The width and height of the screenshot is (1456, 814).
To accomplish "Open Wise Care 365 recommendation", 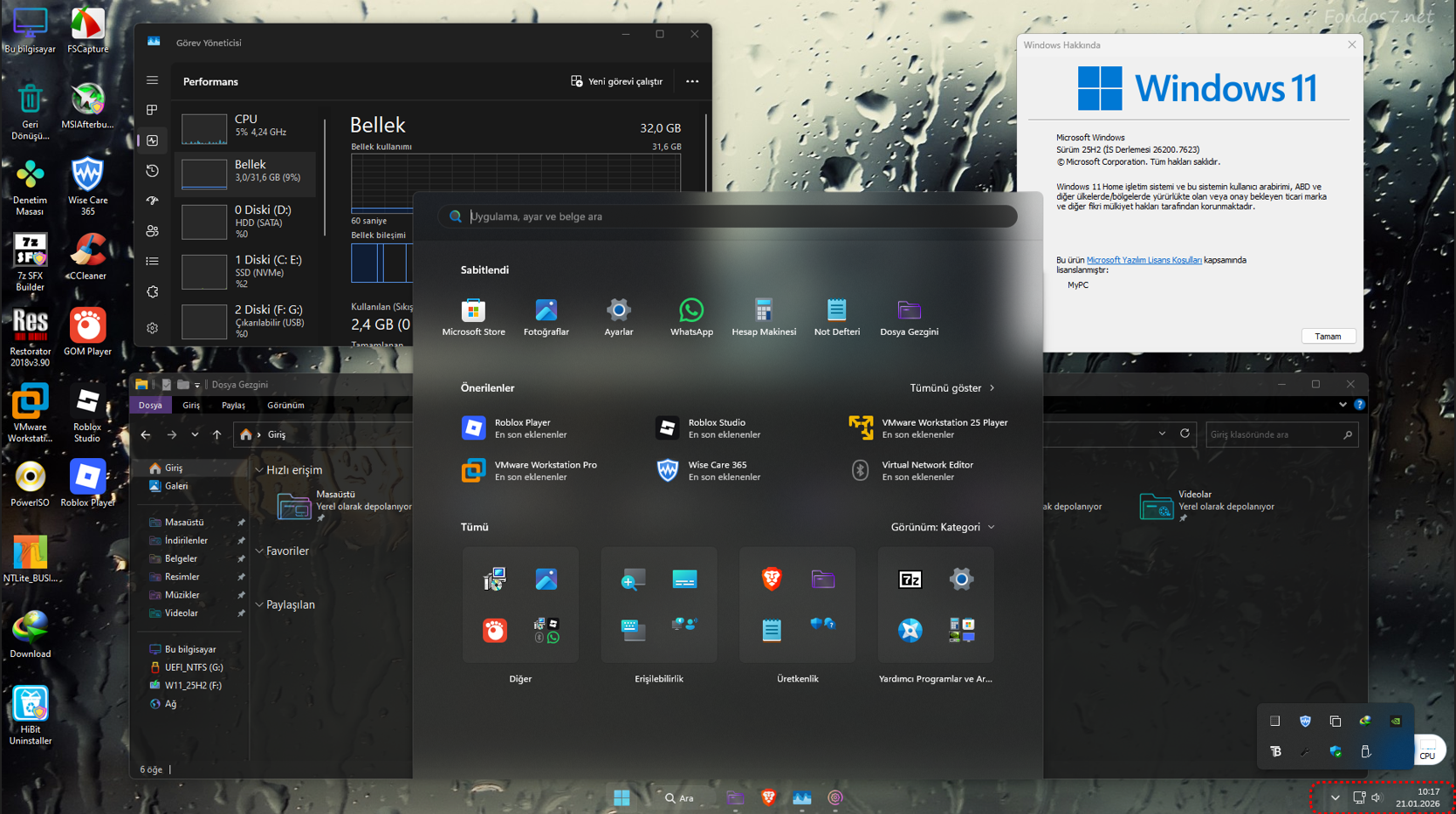I will click(708, 470).
